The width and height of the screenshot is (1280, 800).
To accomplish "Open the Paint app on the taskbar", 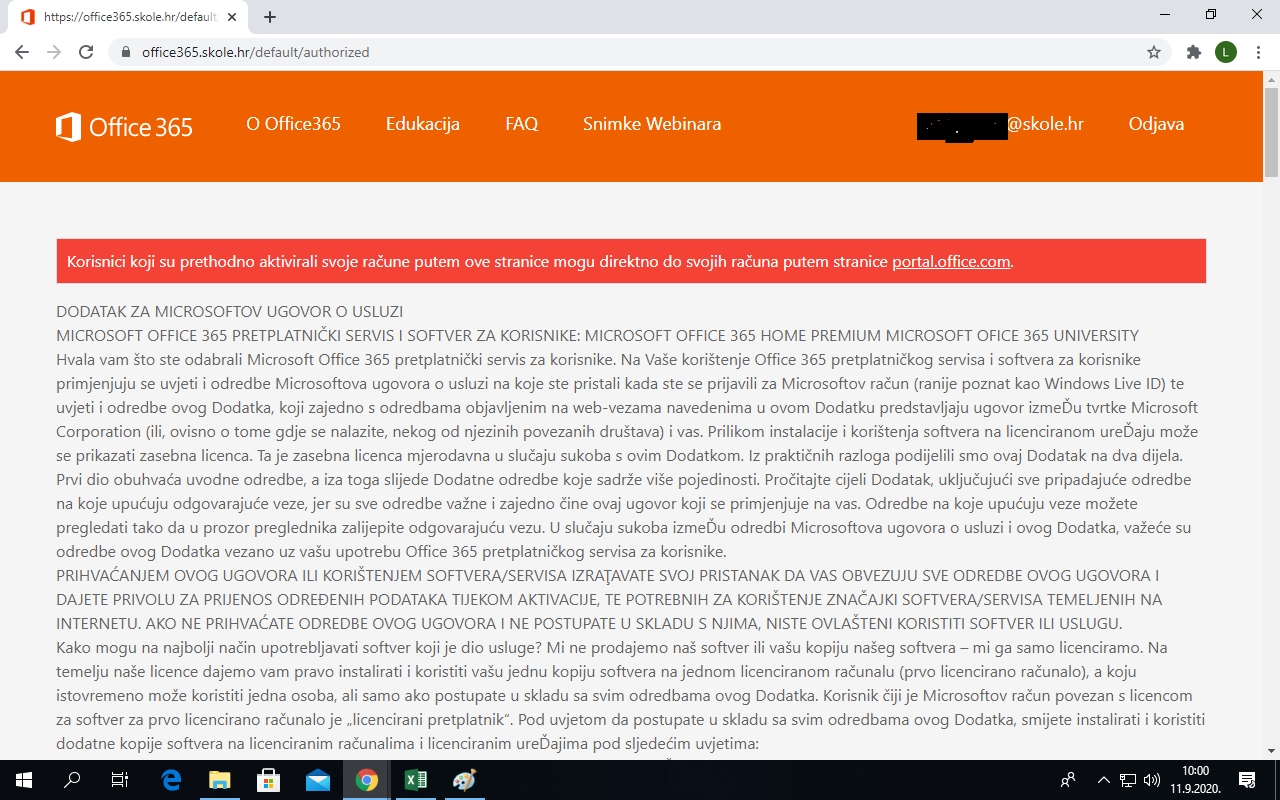I will (465, 780).
